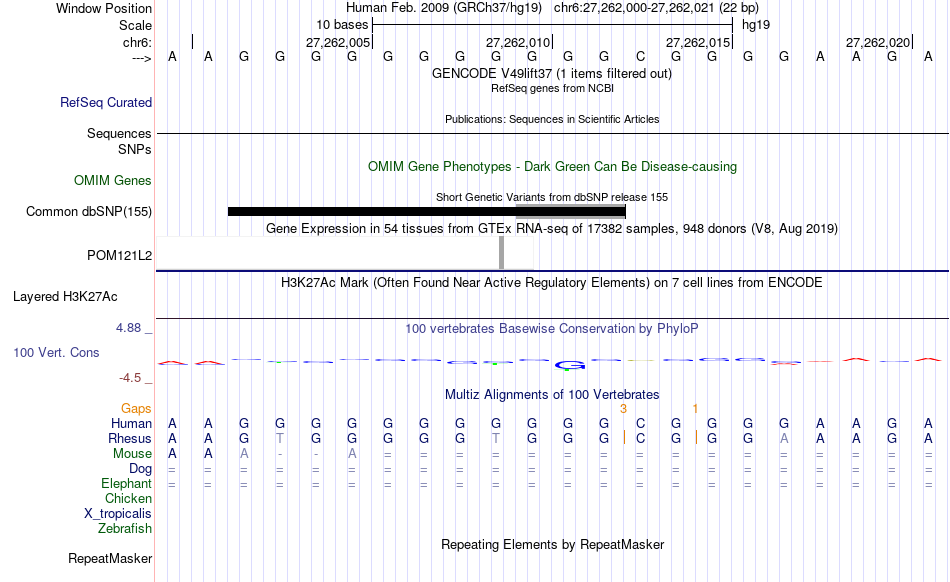The height and width of the screenshot is (582, 950).
Task: Click the gray dbSNP variant bar
Action: pyautogui.click(x=570, y=211)
